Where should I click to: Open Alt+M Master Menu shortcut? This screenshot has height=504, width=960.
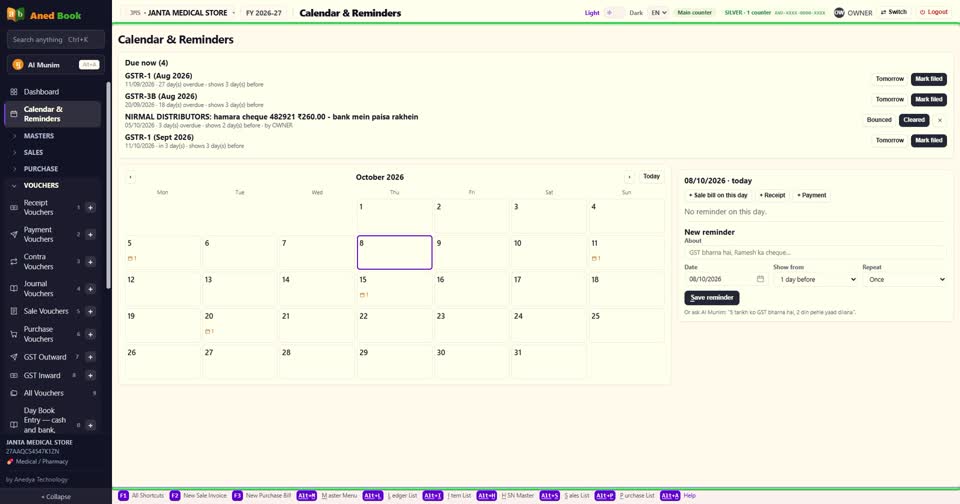pos(328,495)
